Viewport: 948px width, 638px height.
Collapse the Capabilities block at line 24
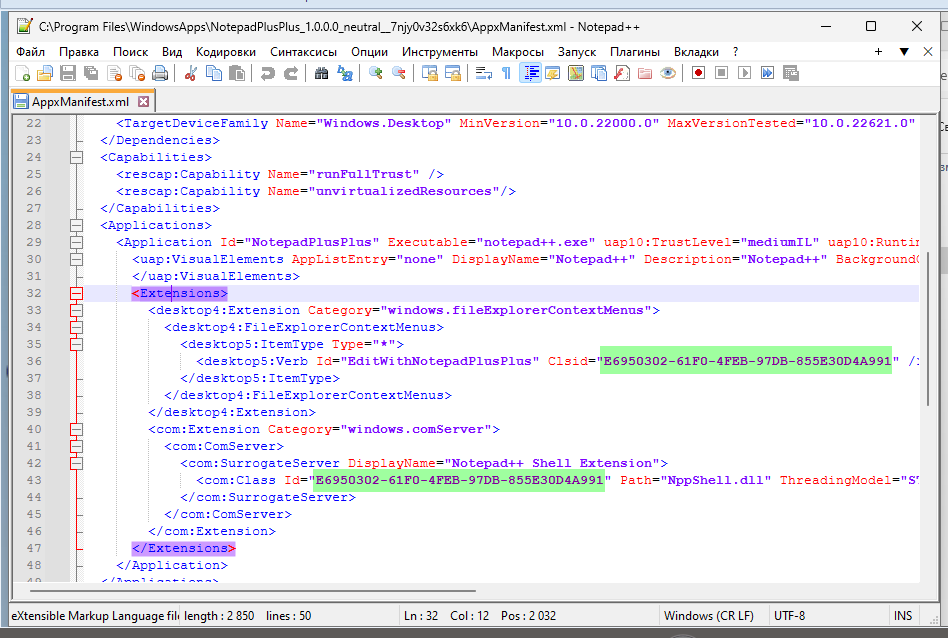76,157
